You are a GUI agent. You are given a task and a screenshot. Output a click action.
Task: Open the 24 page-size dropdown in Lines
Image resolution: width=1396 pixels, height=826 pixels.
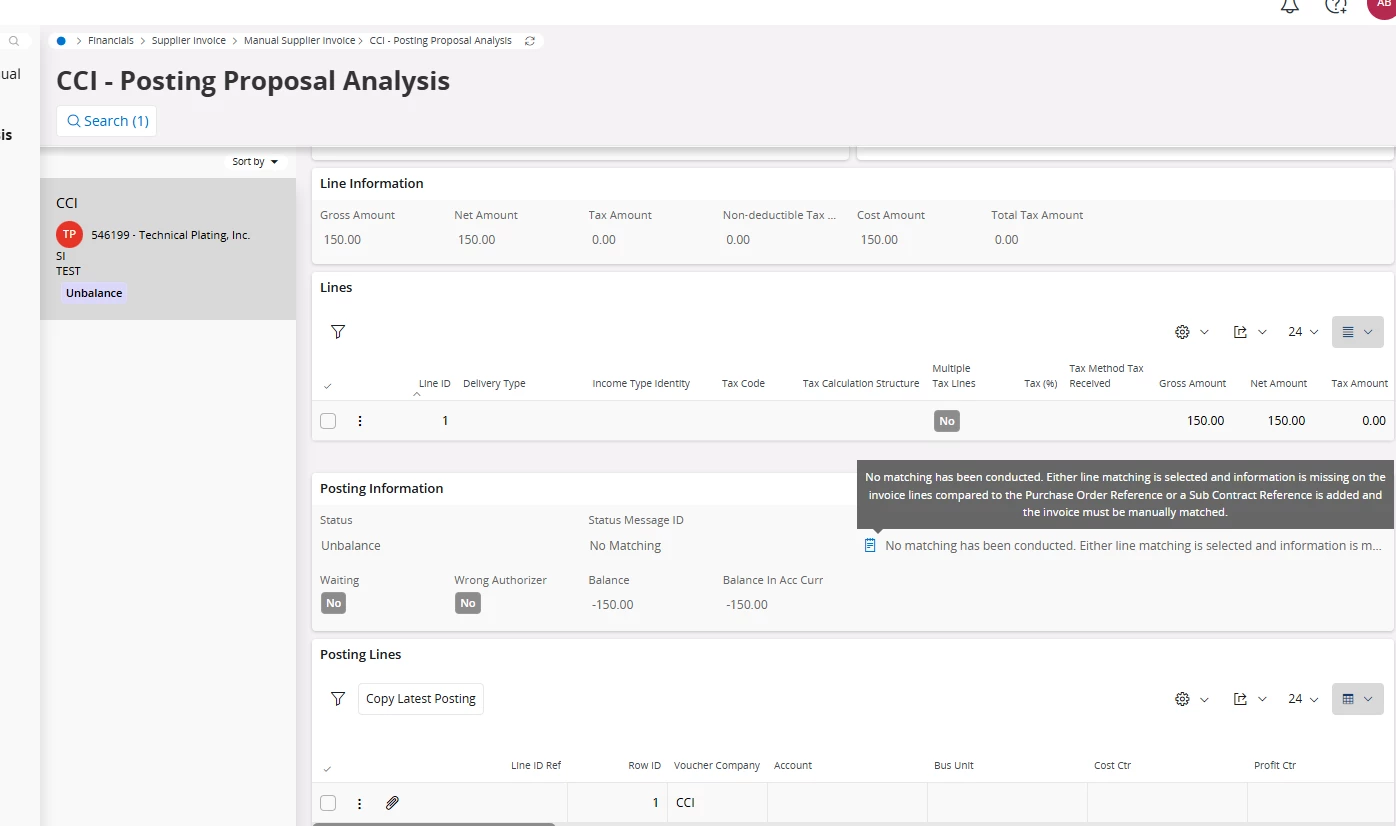click(1303, 332)
